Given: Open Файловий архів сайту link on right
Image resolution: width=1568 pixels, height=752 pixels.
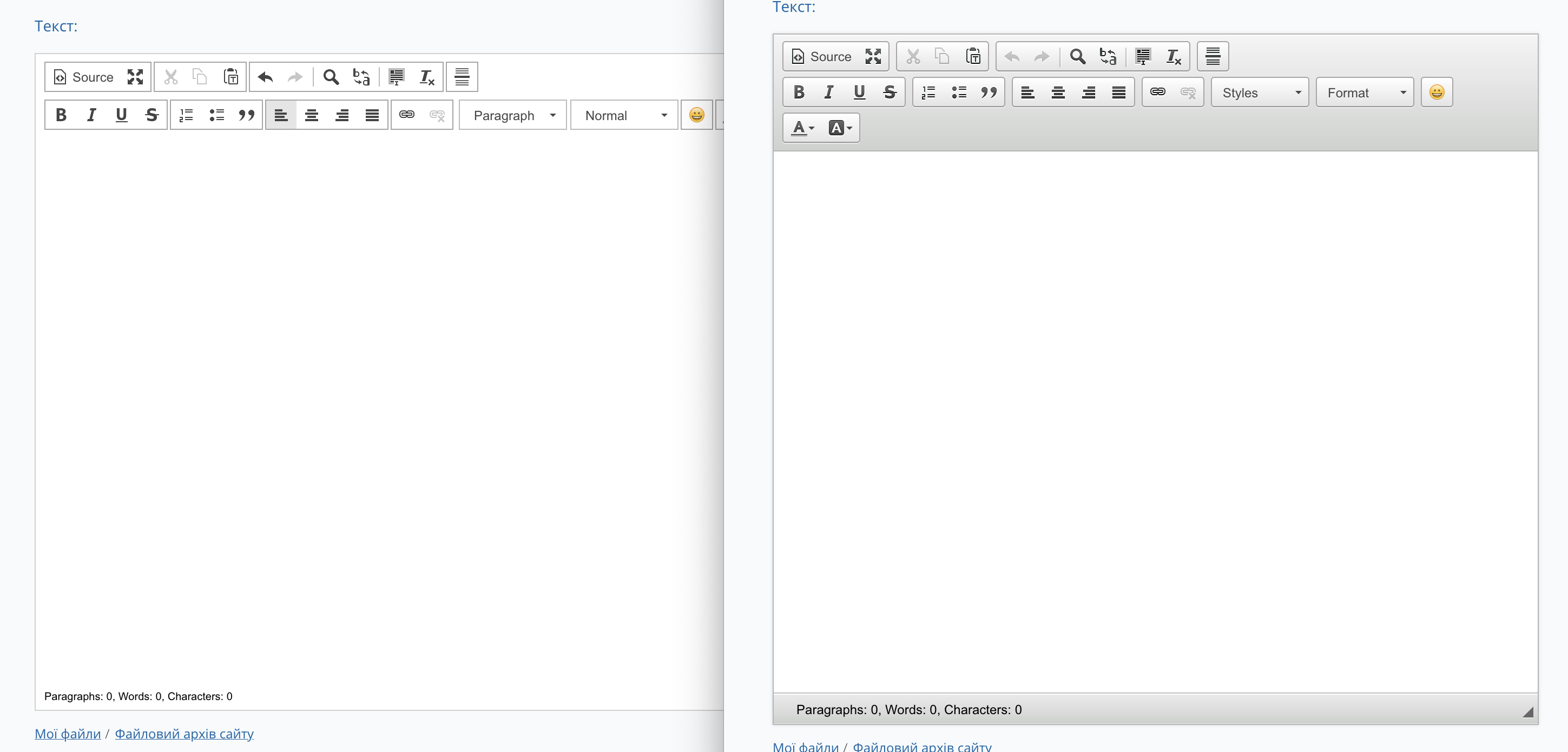Looking at the screenshot, I should pos(922,747).
